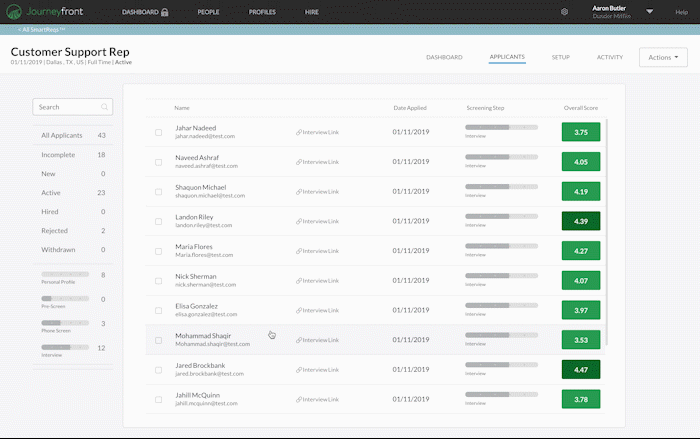Check the box for Shaquon Michael

click(158, 192)
